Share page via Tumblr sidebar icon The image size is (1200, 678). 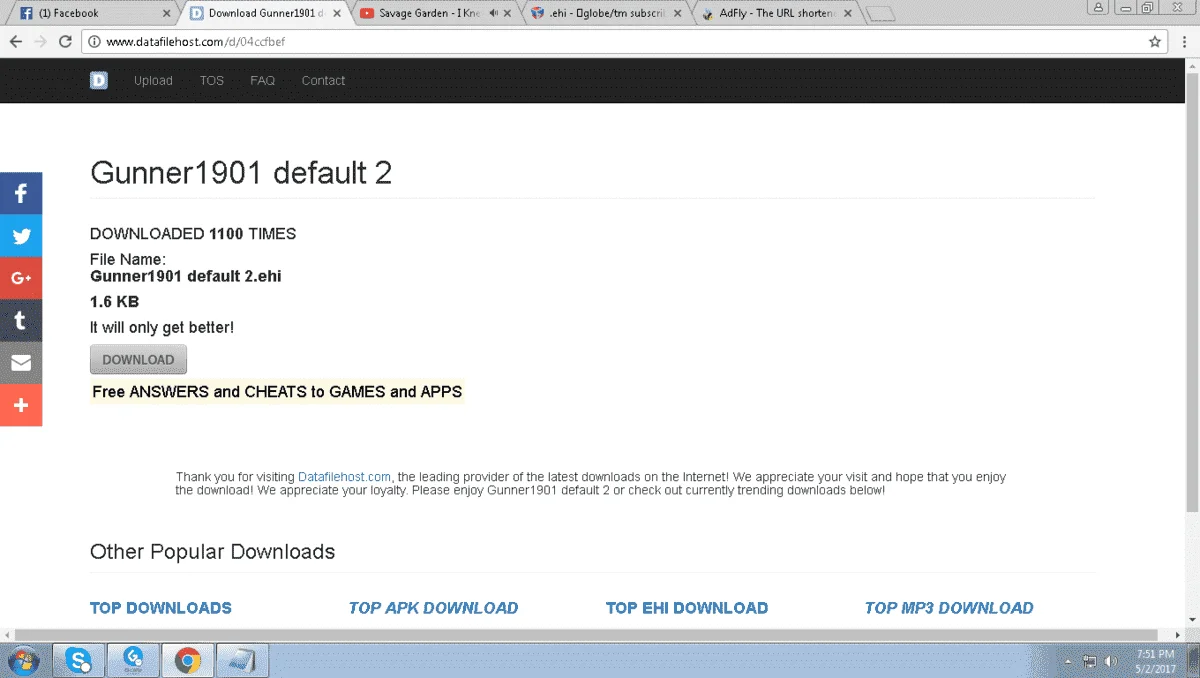point(21,320)
